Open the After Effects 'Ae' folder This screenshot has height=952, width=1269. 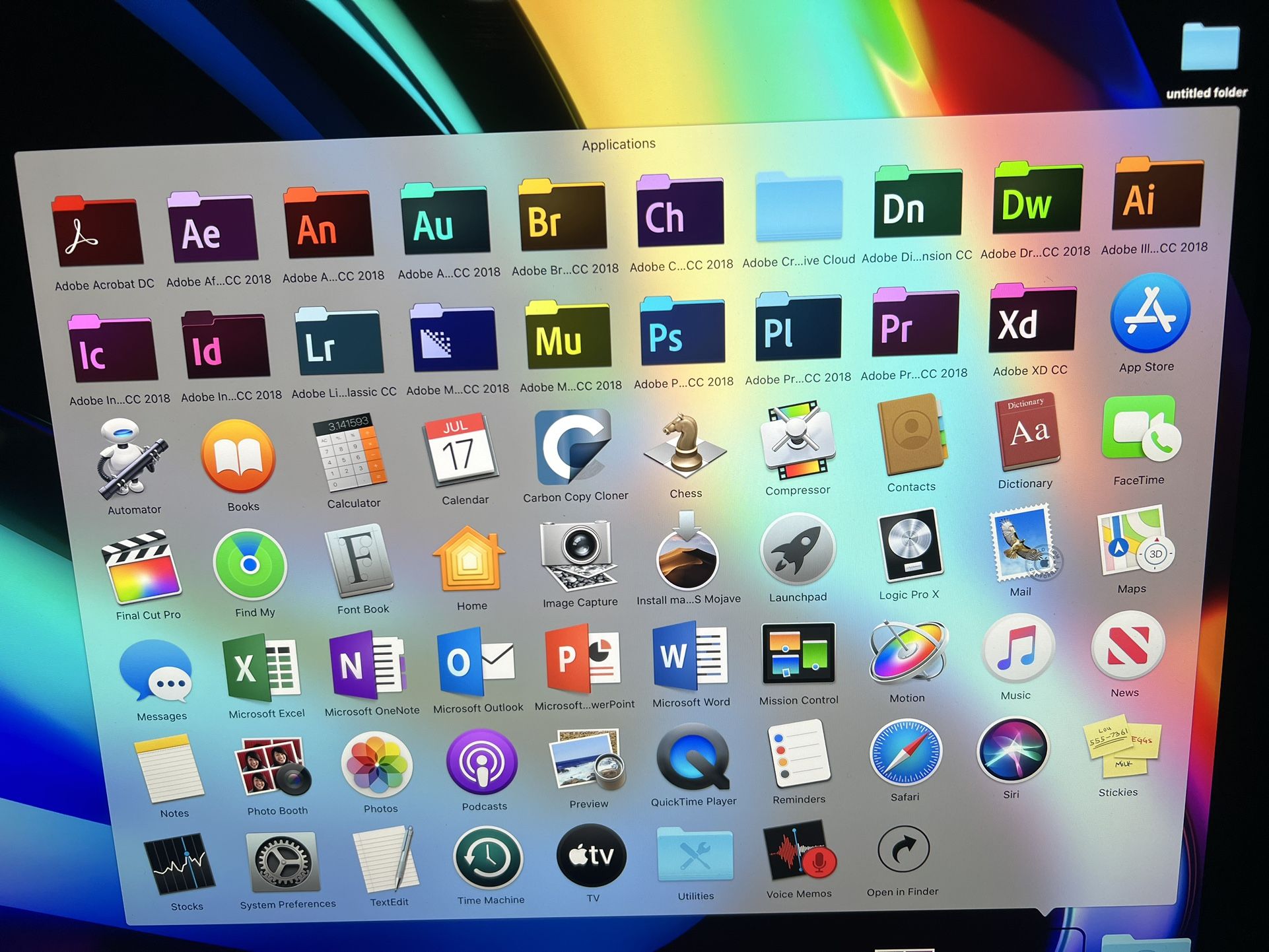(x=212, y=226)
